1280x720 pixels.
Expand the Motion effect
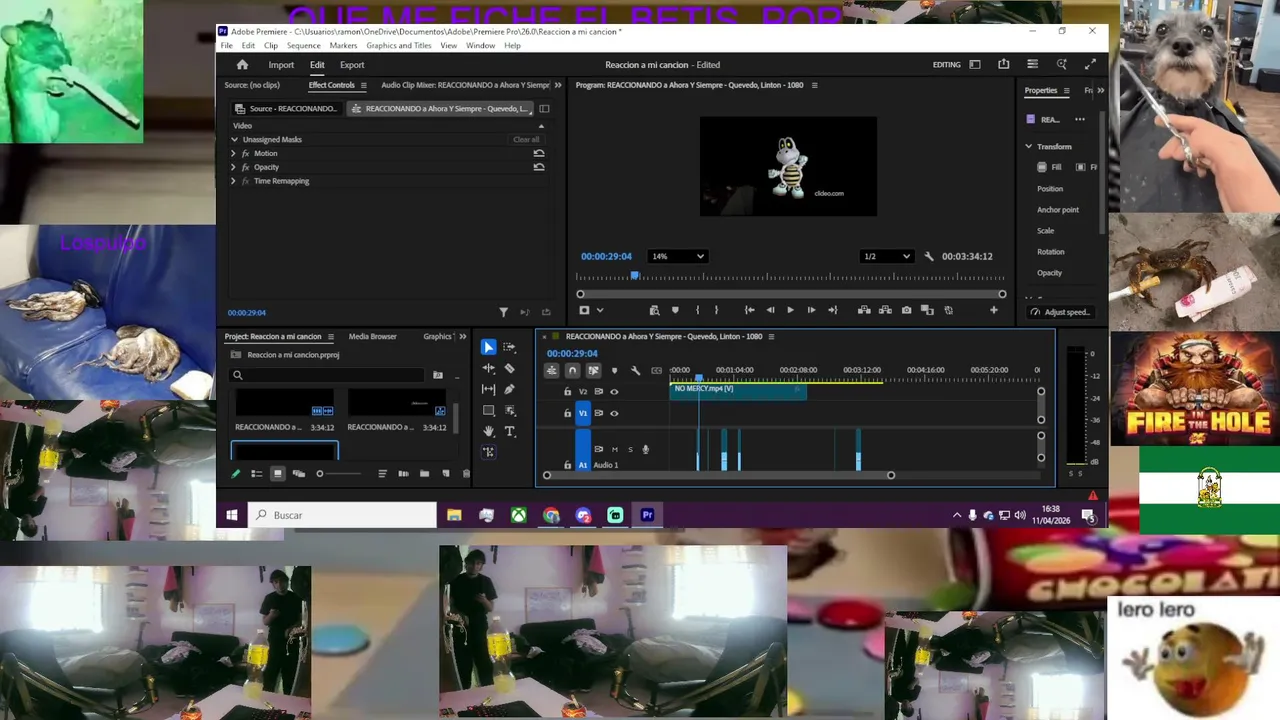[x=233, y=153]
